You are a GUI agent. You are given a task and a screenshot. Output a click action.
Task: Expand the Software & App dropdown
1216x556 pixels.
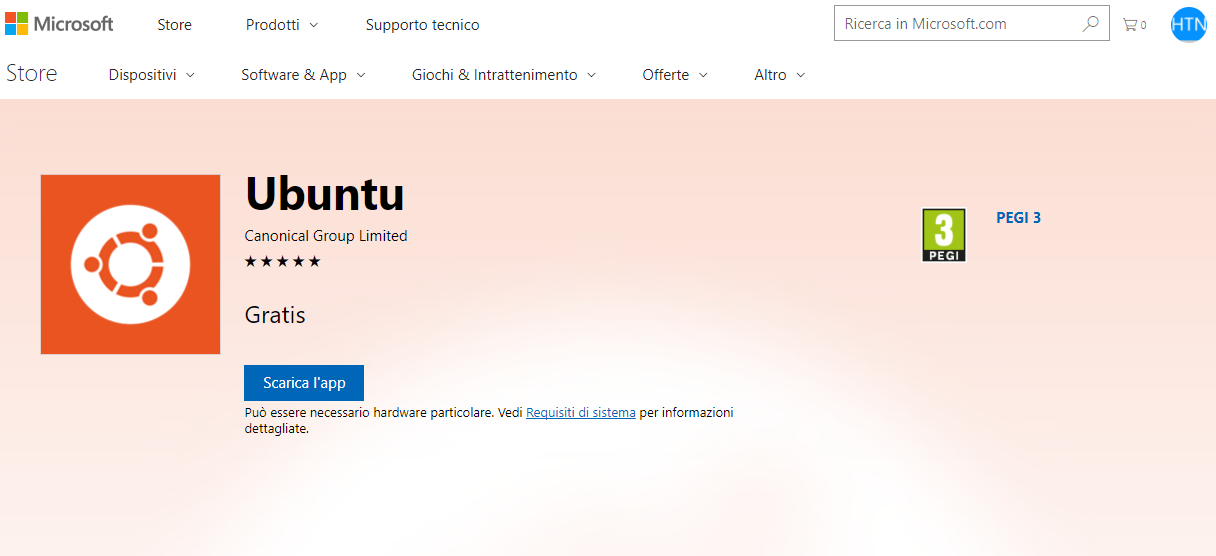point(303,75)
